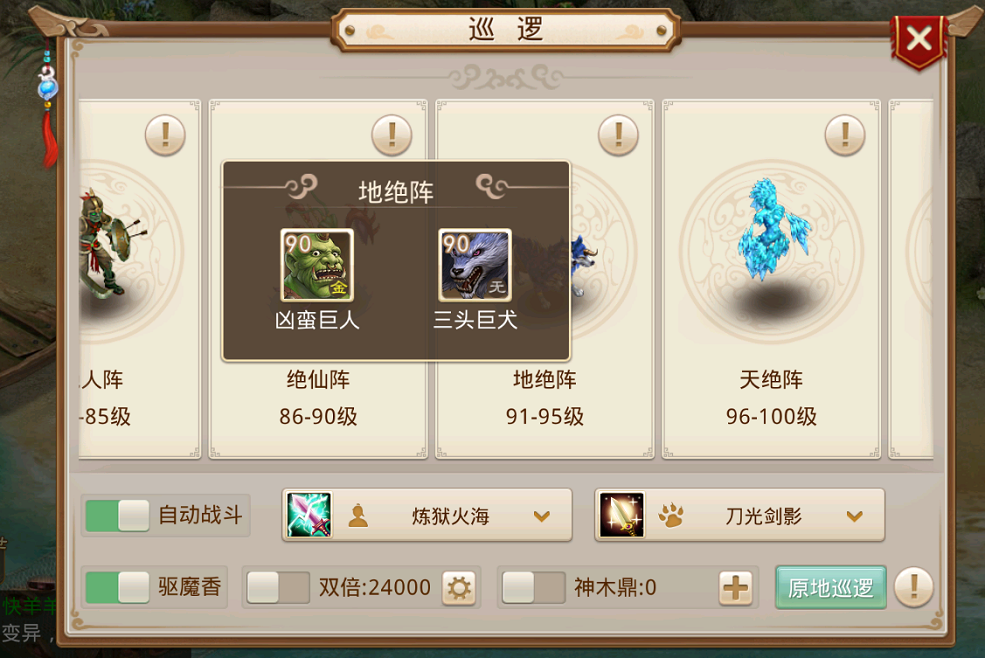Toggle the 自动战斗 switch
The height and width of the screenshot is (658, 985).
(x=117, y=515)
